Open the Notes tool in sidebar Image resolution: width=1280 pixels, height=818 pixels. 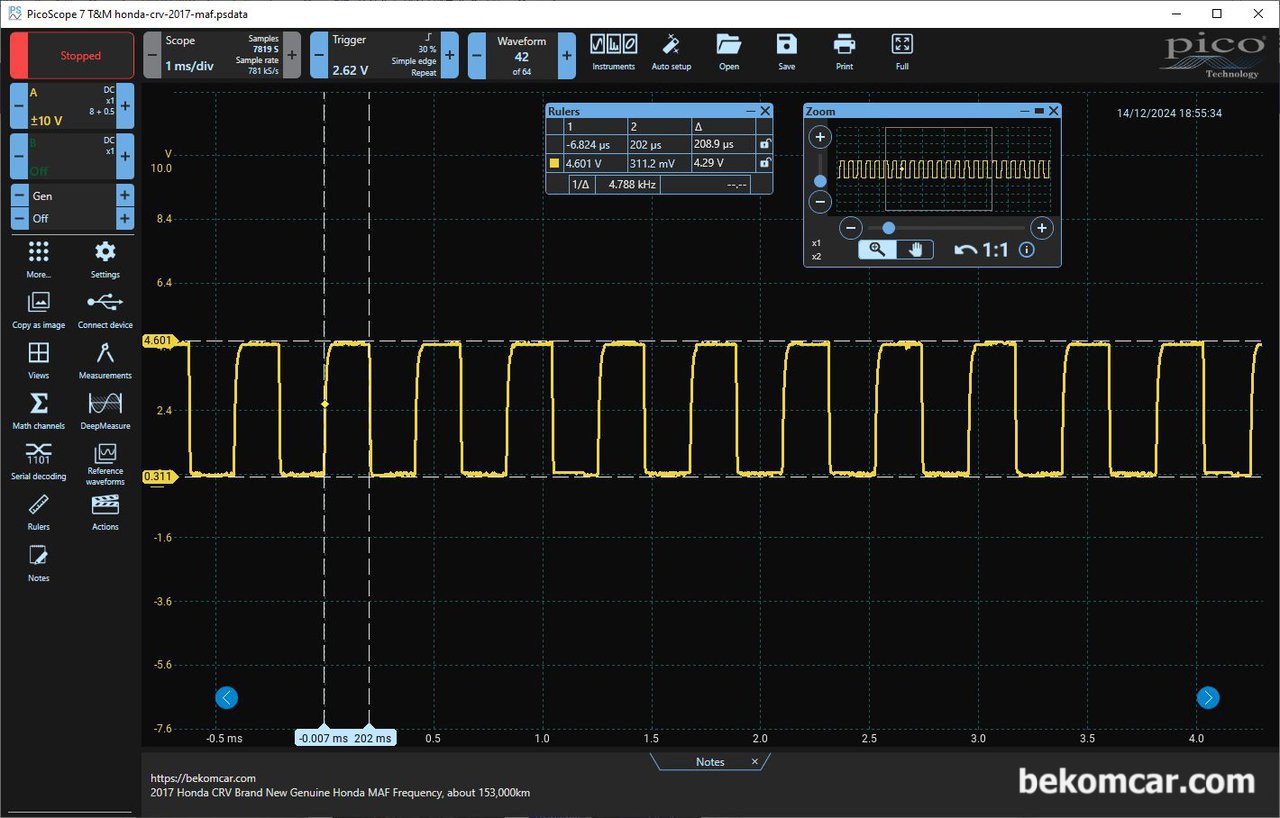38,563
